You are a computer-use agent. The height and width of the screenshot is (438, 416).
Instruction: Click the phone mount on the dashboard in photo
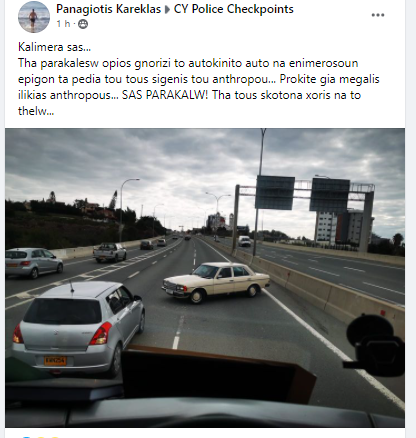(x=374, y=345)
